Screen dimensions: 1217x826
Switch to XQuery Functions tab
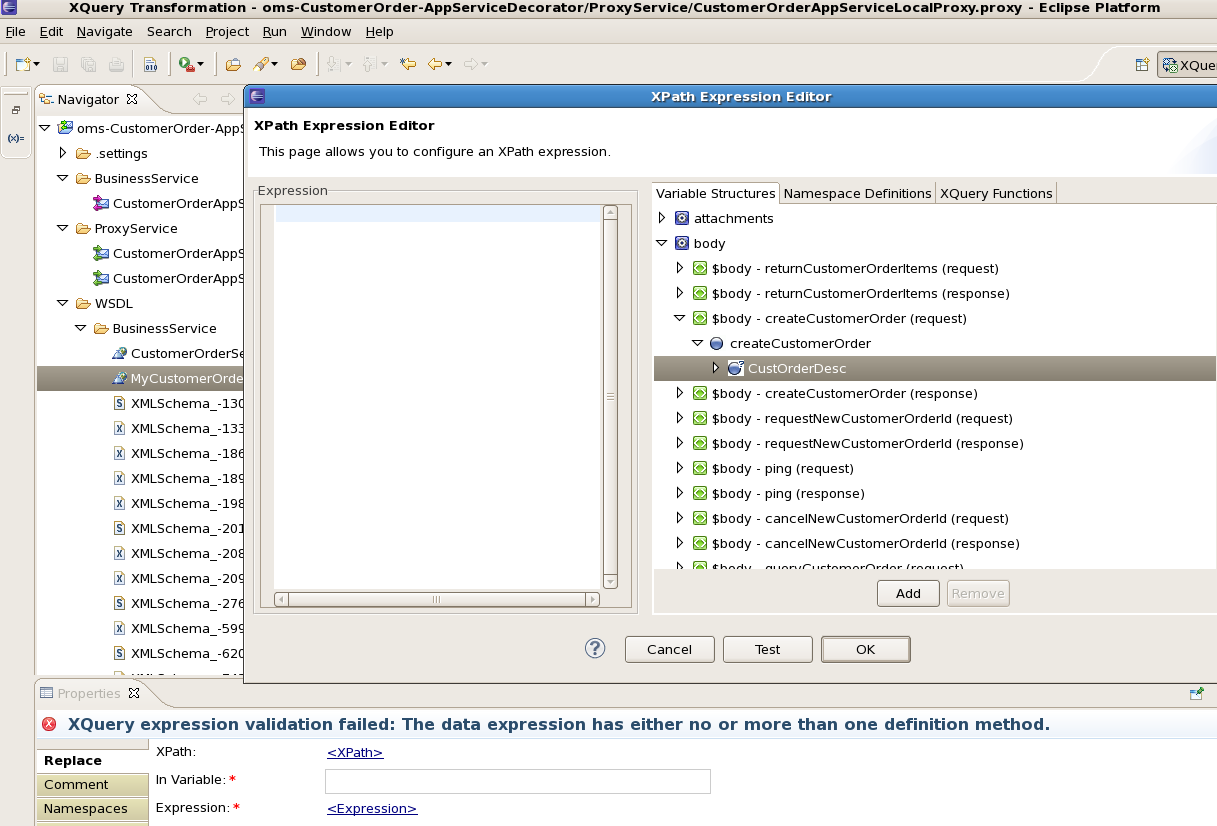[x=995, y=193]
